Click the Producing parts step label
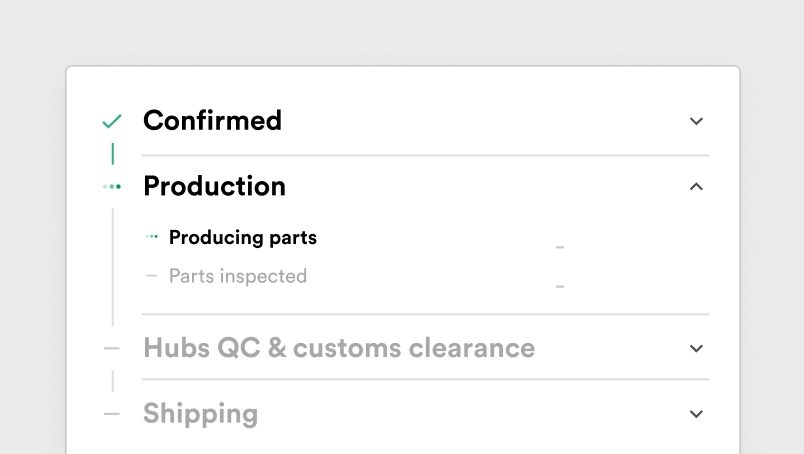This screenshot has width=804, height=454. tap(242, 238)
